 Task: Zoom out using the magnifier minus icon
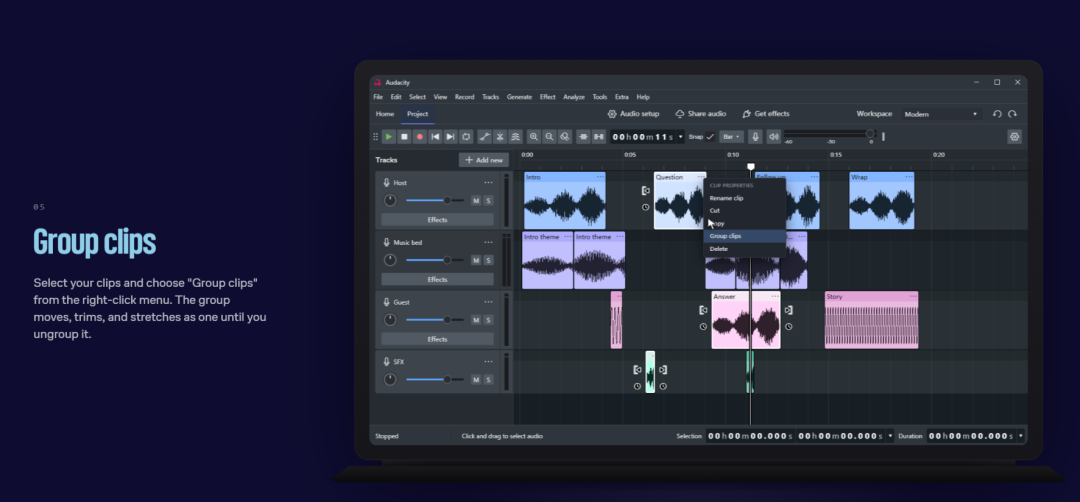(549, 137)
